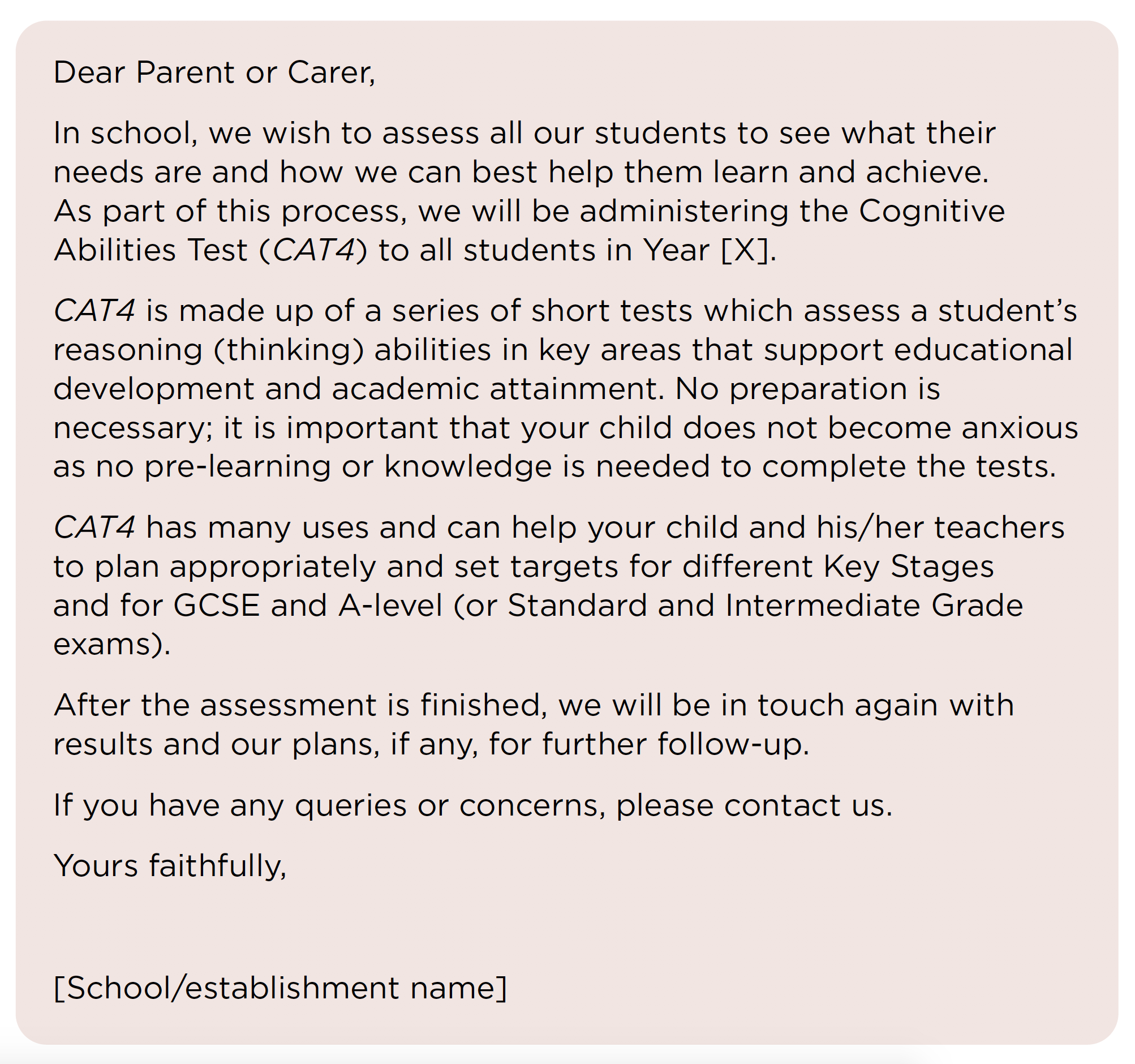
Task: Click the words "Abilities Test"
Action: [151, 251]
